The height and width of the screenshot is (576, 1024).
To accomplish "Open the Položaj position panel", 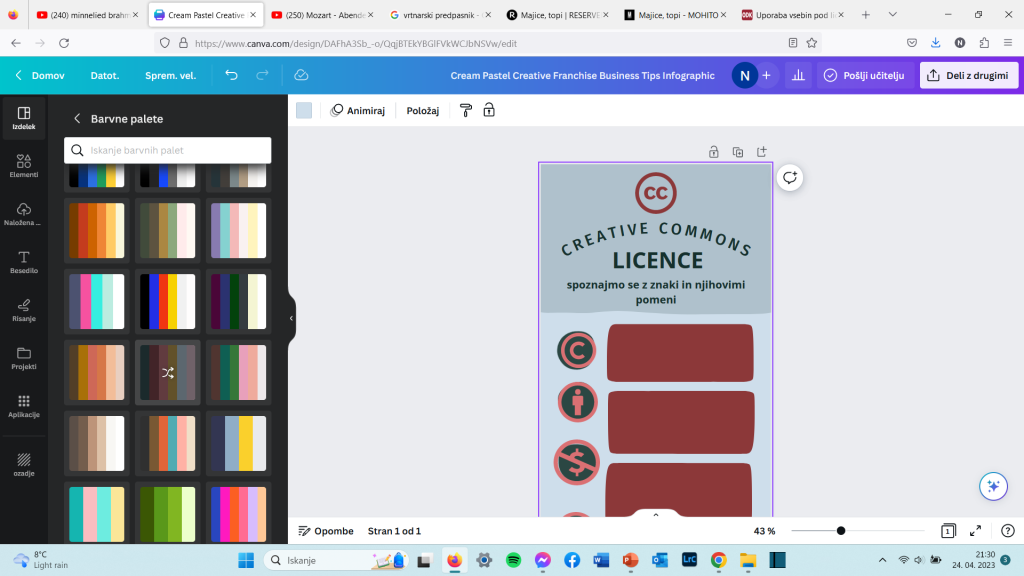I will (x=423, y=110).
